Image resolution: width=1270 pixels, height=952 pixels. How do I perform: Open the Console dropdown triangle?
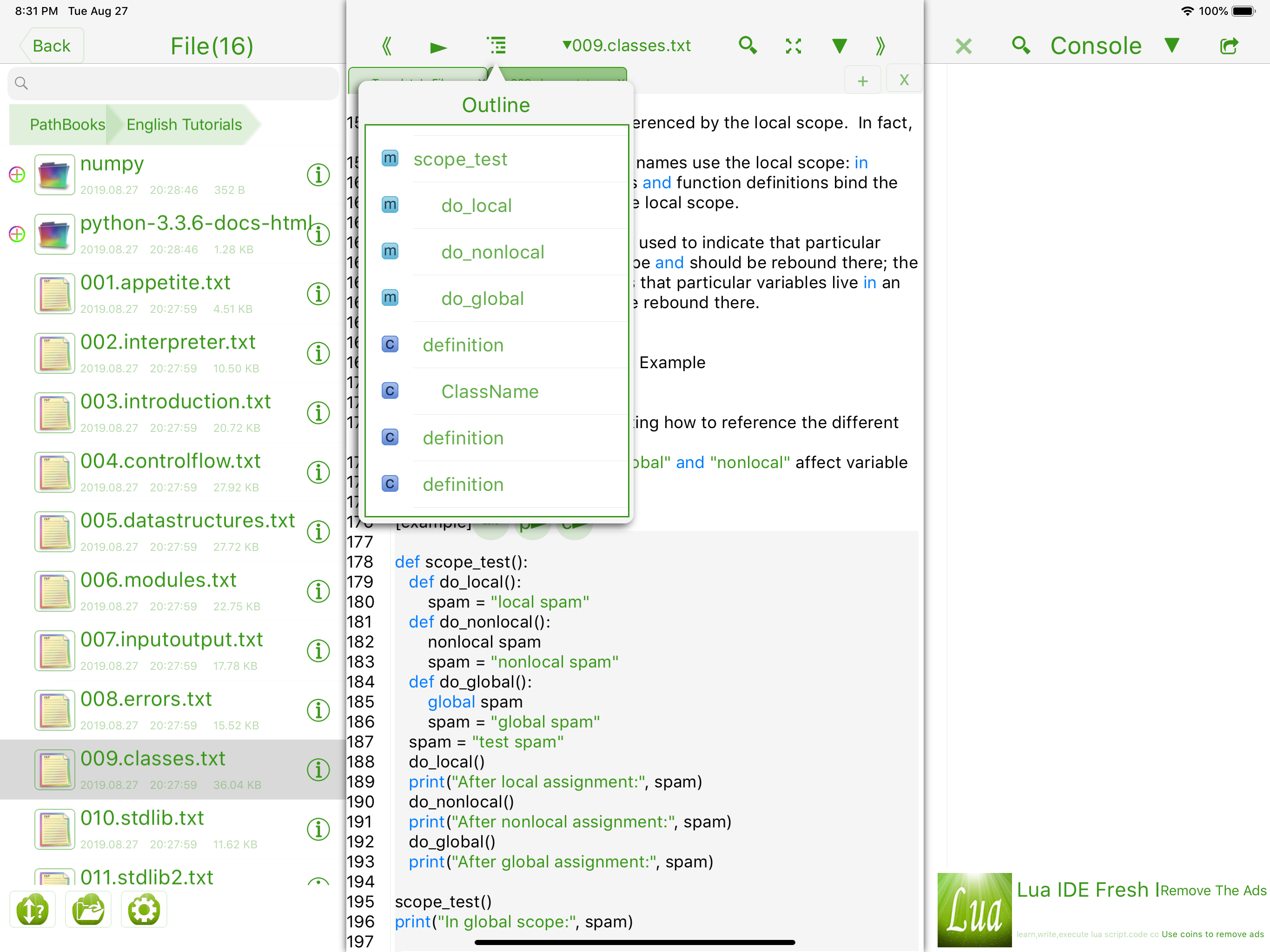click(x=1172, y=46)
